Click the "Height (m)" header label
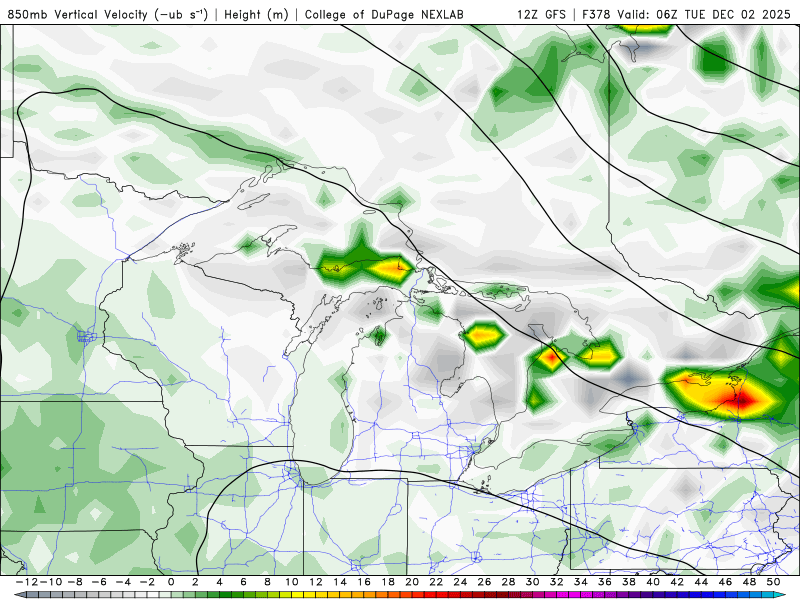The height and width of the screenshot is (600, 800). point(257,14)
